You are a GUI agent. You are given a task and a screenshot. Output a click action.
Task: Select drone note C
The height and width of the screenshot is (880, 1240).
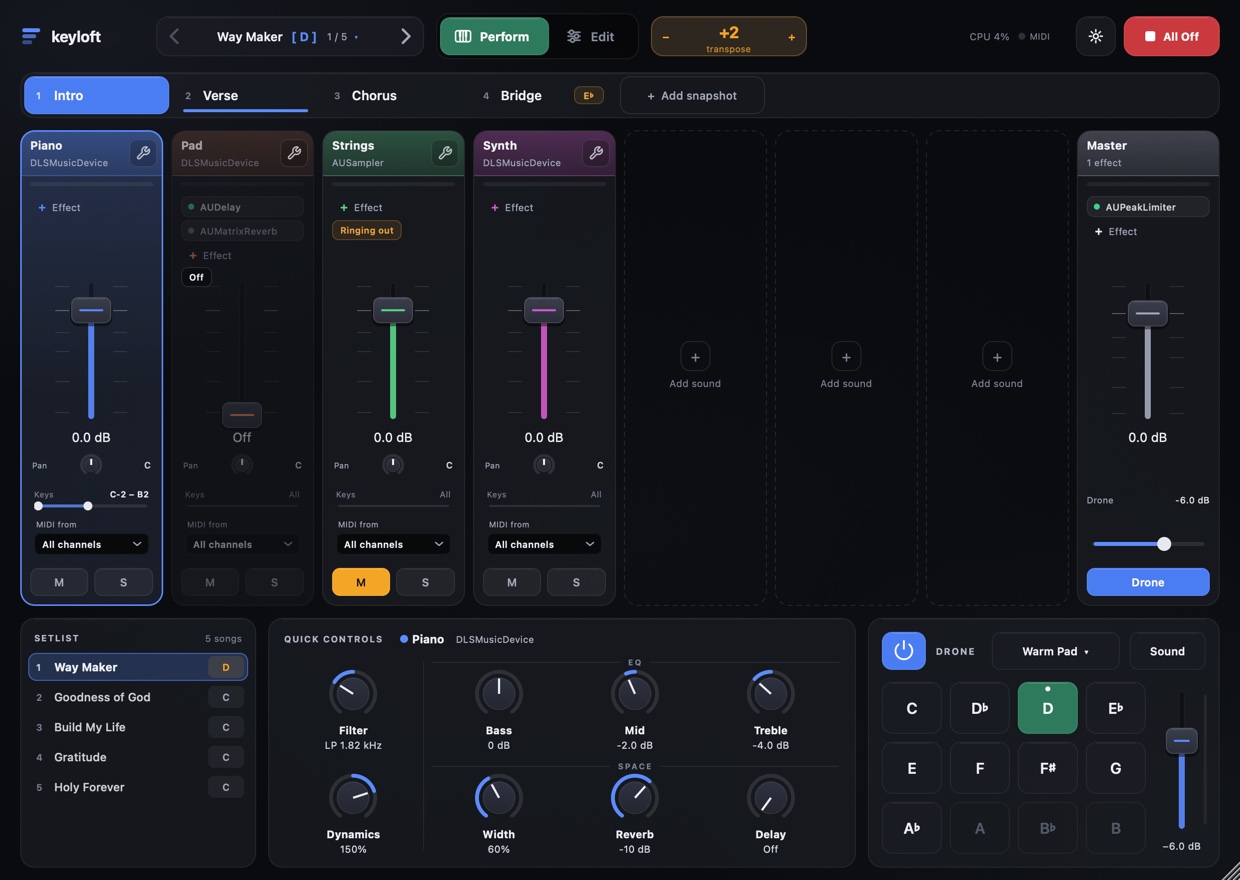coord(911,708)
